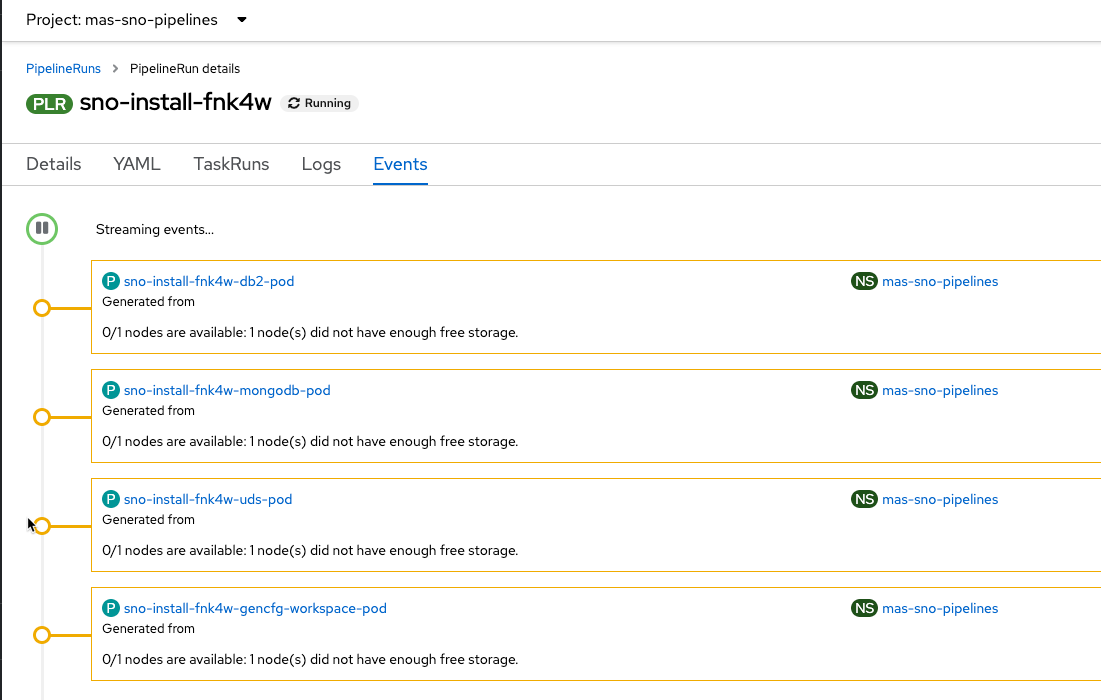Click the timeline marker for gencfg-workspace-pod event
Screen dimensions: 1101x700
[x=42, y=635]
